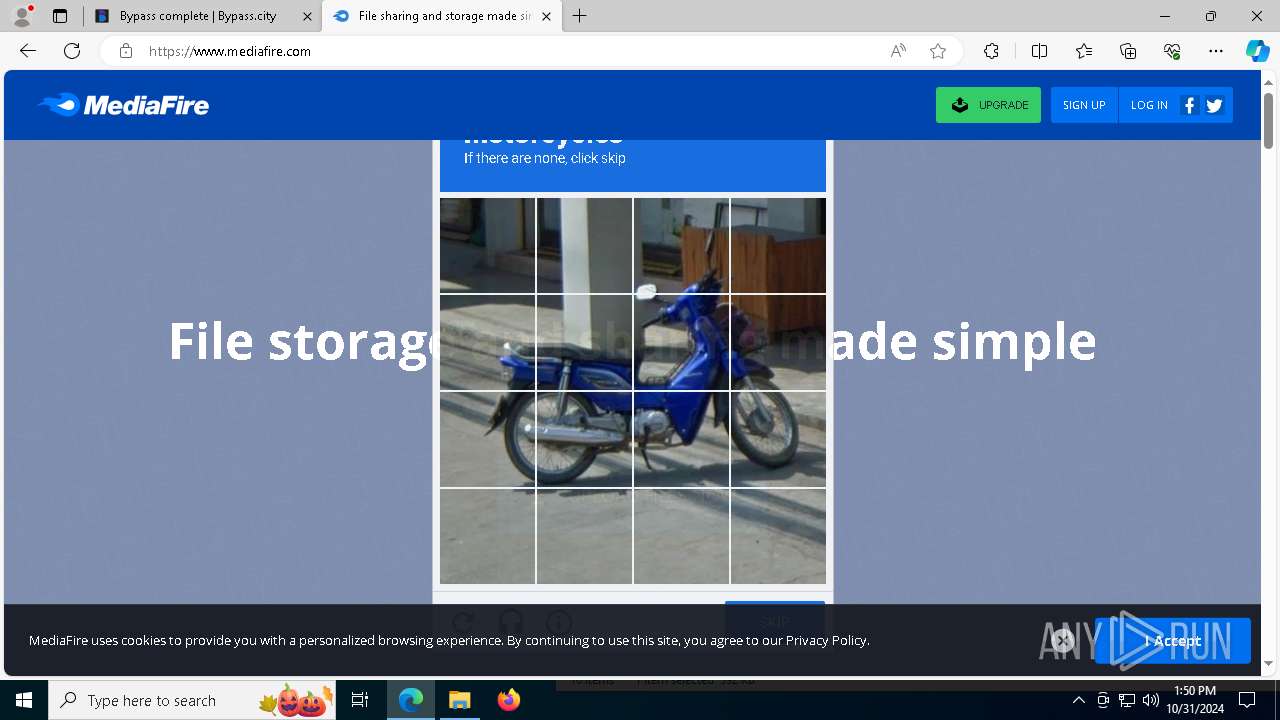
Task: Dismiss cookie banner with round X icon
Action: click(1063, 640)
